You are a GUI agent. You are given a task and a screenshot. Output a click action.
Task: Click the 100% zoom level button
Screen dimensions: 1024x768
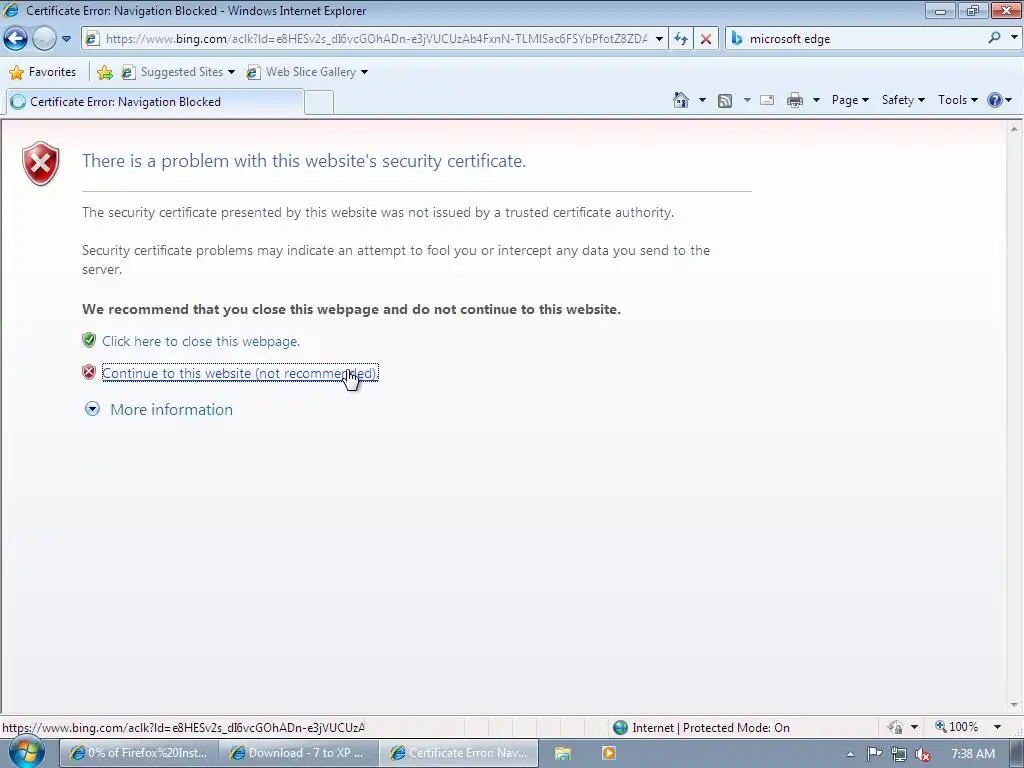coord(957,727)
